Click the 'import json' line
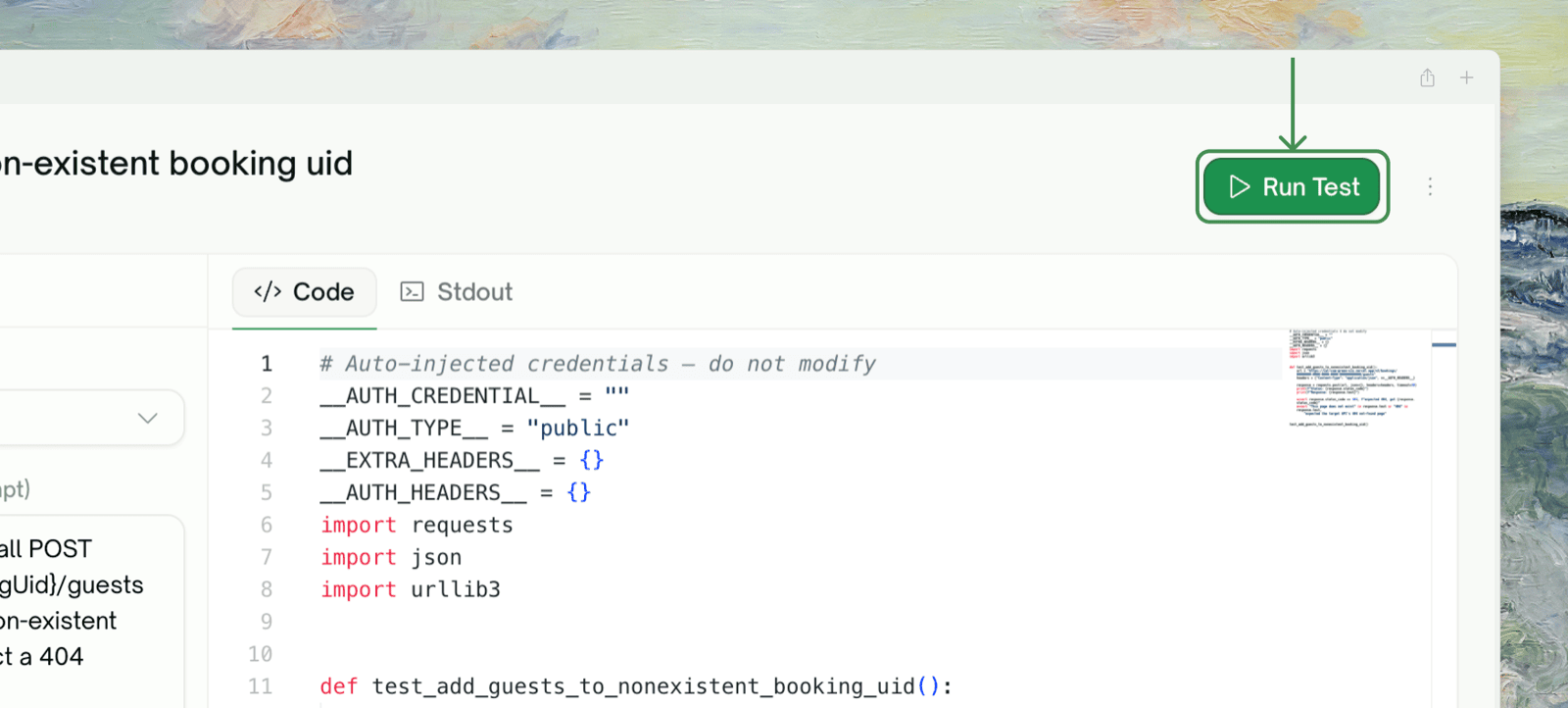Screen dimensions: 1568x708 [x=391, y=558]
